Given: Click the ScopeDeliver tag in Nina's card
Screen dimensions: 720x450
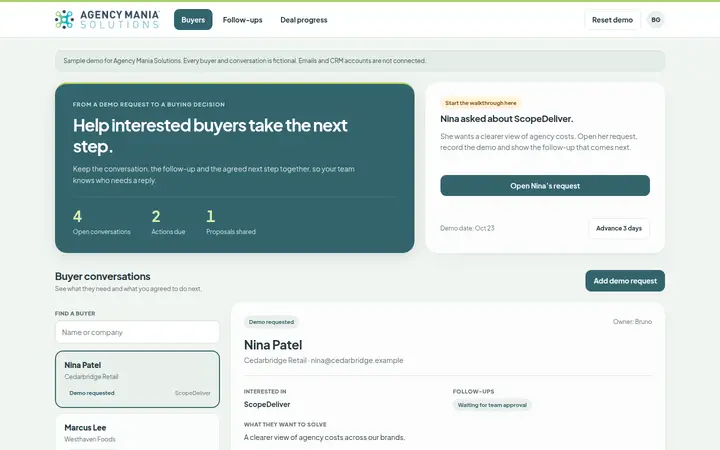Looking at the screenshot, I should (192, 393).
